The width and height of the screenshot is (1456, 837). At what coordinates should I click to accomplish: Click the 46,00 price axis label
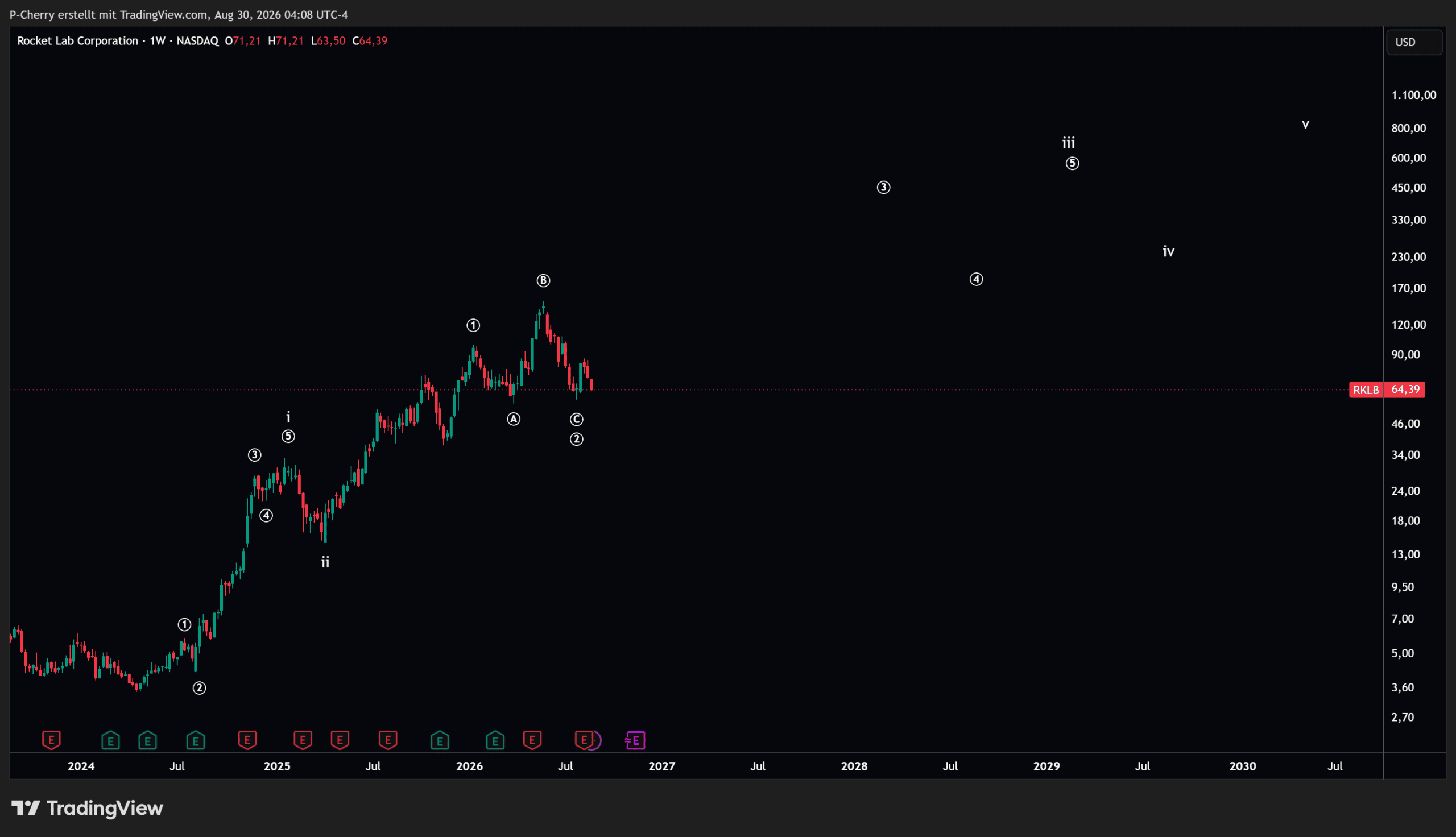[x=1406, y=424]
